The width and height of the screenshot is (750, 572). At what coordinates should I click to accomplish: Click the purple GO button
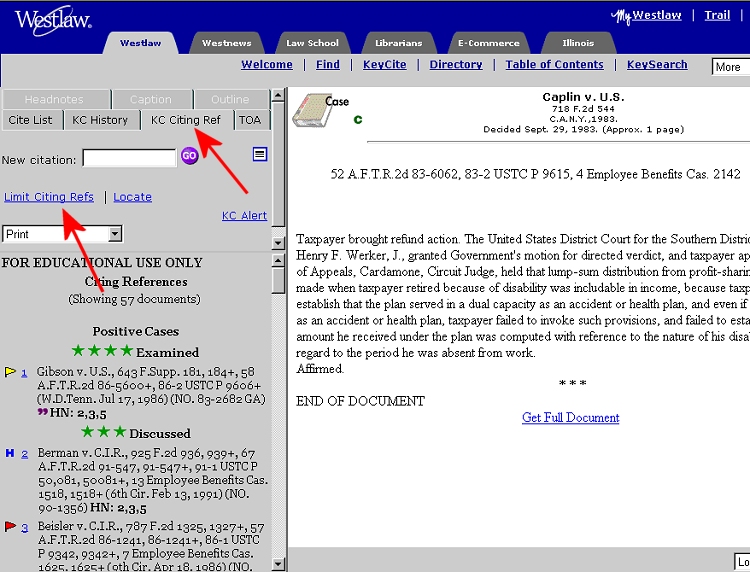189,156
